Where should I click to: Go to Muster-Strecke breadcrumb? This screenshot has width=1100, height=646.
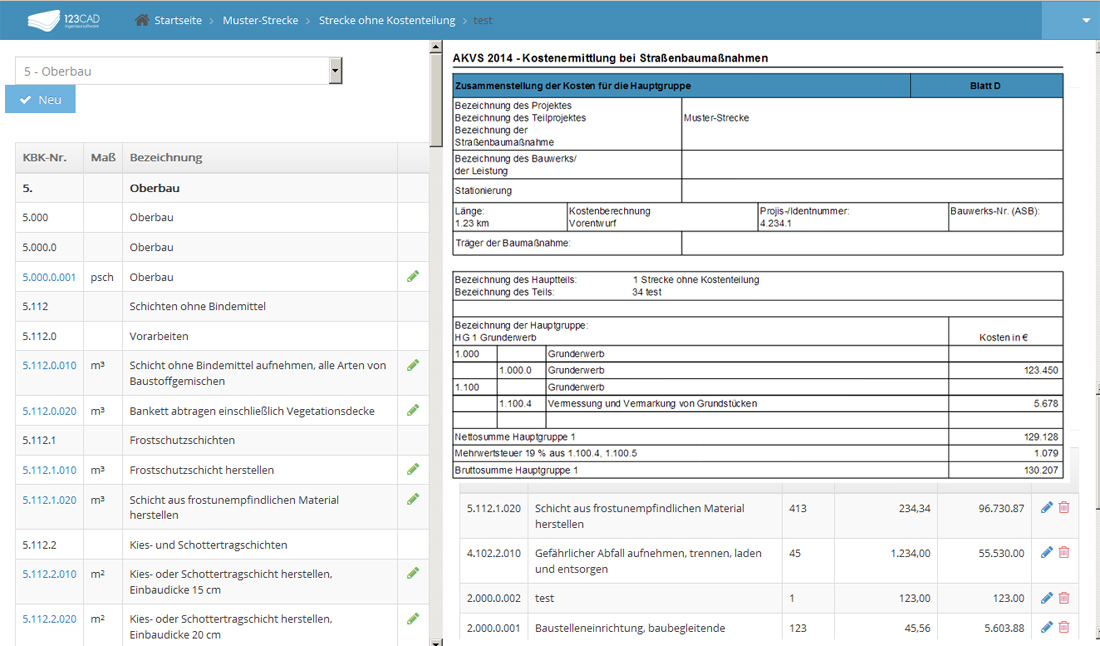pyautogui.click(x=260, y=20)
